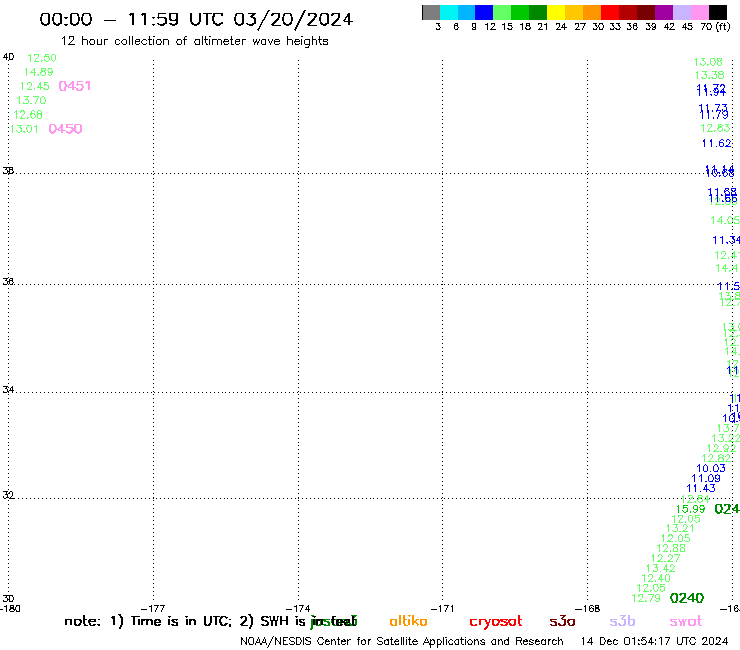Screen dimensions: 740x650
Task: Select the wave height value 13.38
Action: [709, 75]
